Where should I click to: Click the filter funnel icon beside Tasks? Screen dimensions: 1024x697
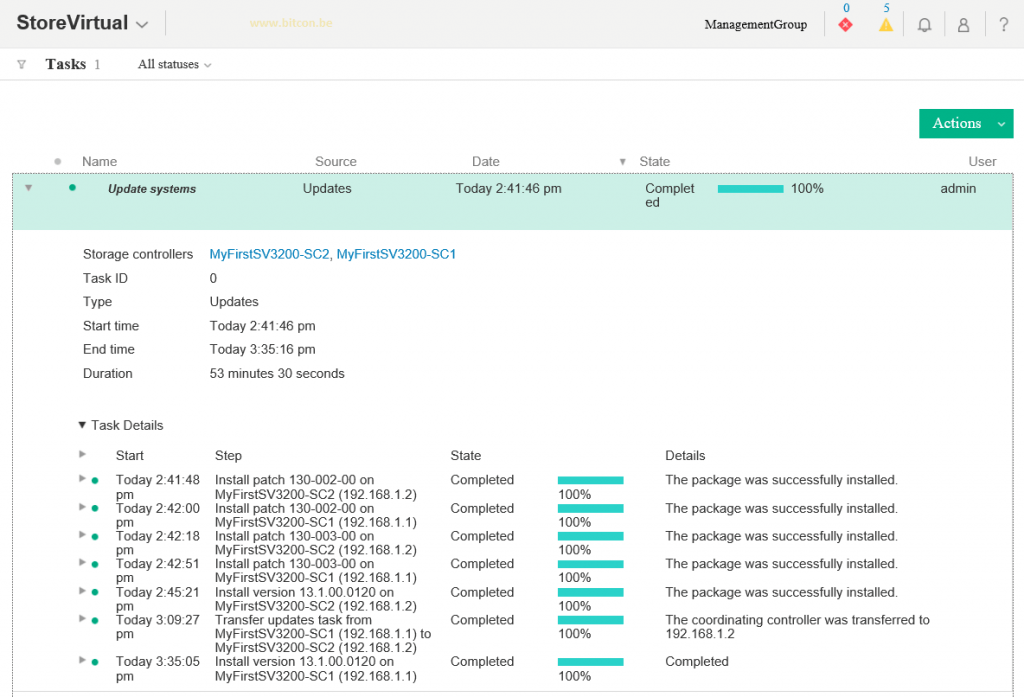(22, 64)
